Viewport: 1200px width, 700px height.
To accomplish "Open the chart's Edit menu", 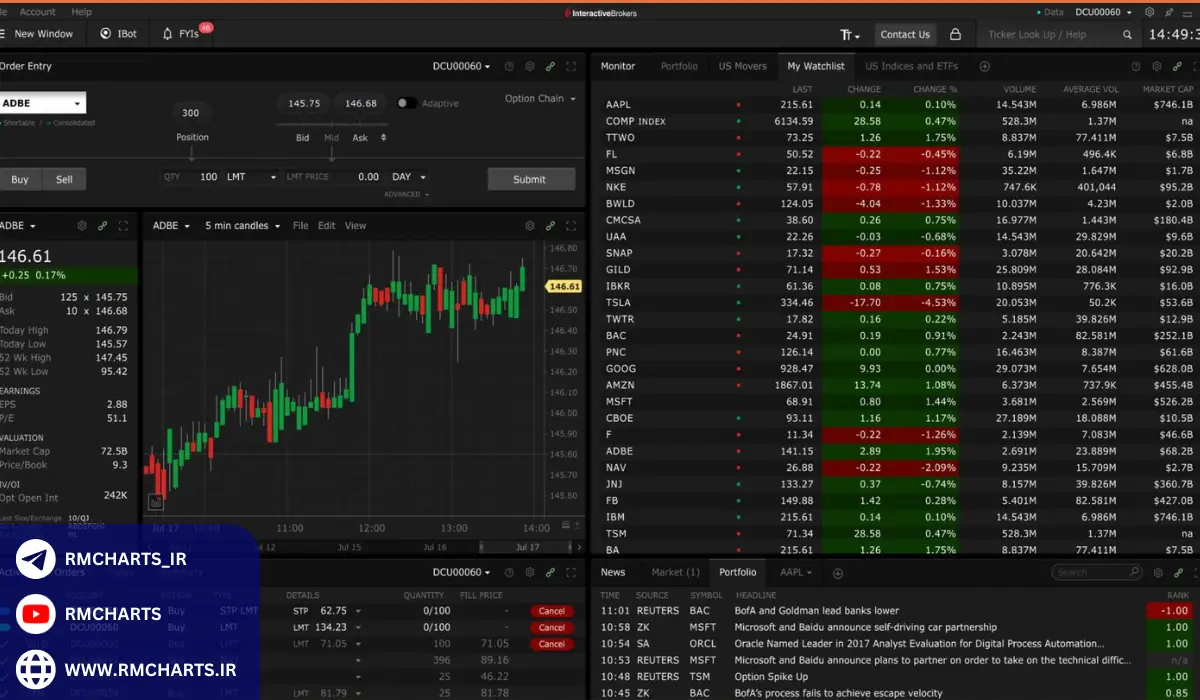I will click(x=326, y=226).
